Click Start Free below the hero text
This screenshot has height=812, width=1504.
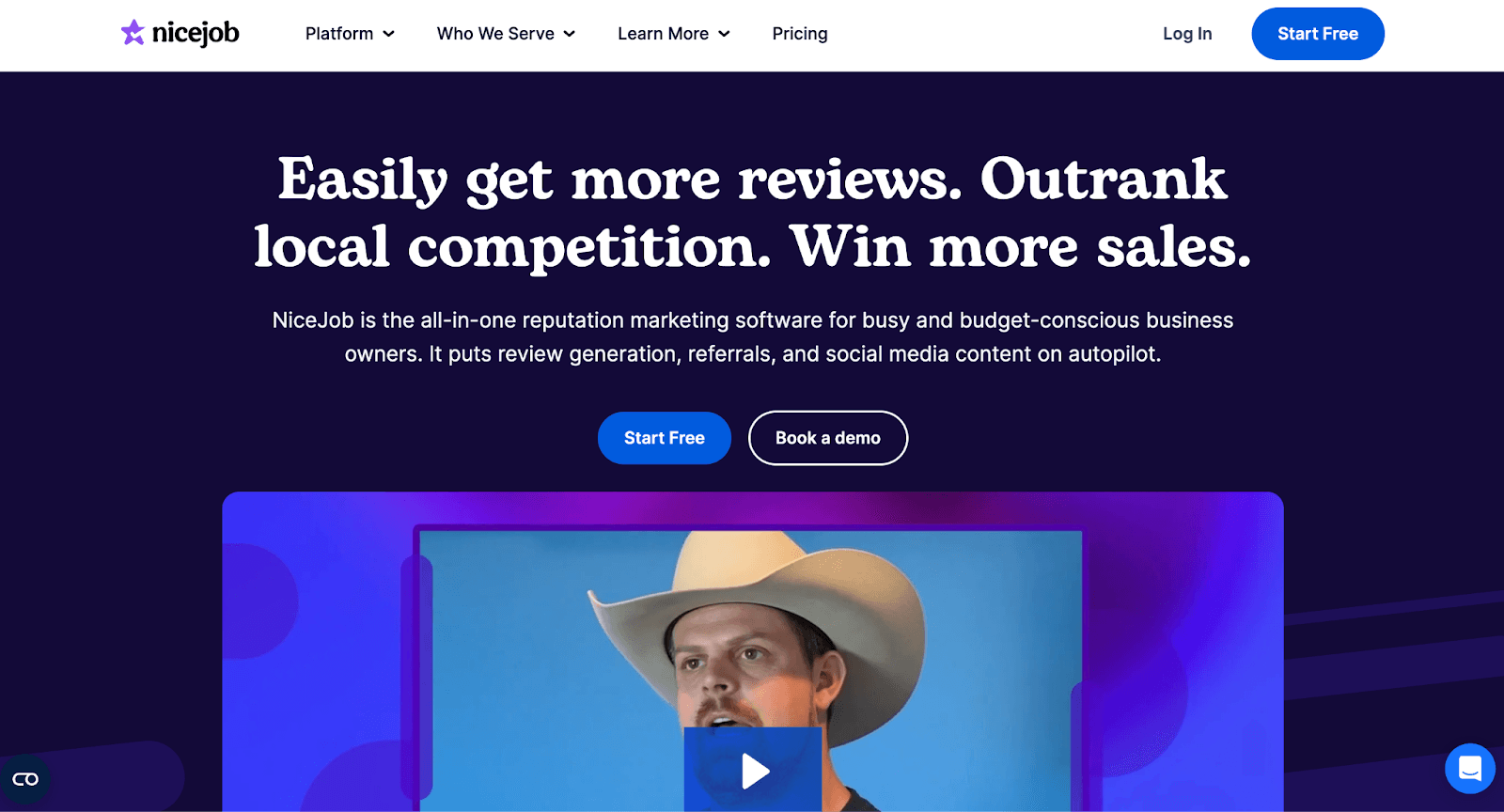[665, 438]
